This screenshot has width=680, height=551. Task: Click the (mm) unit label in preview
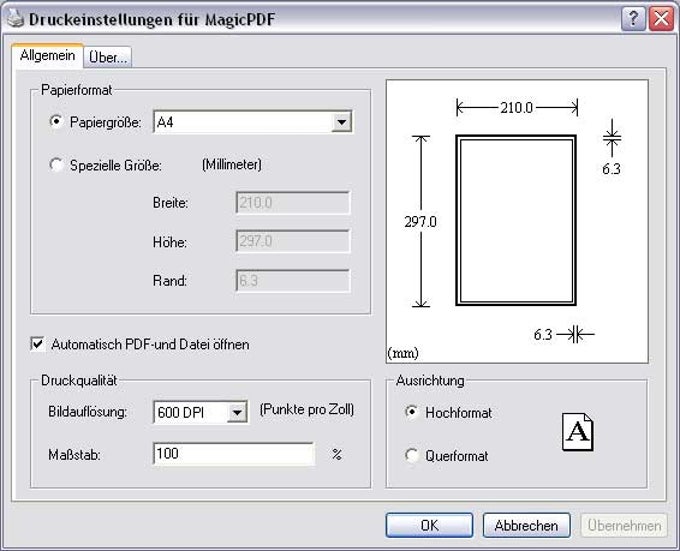coord(403,353)
